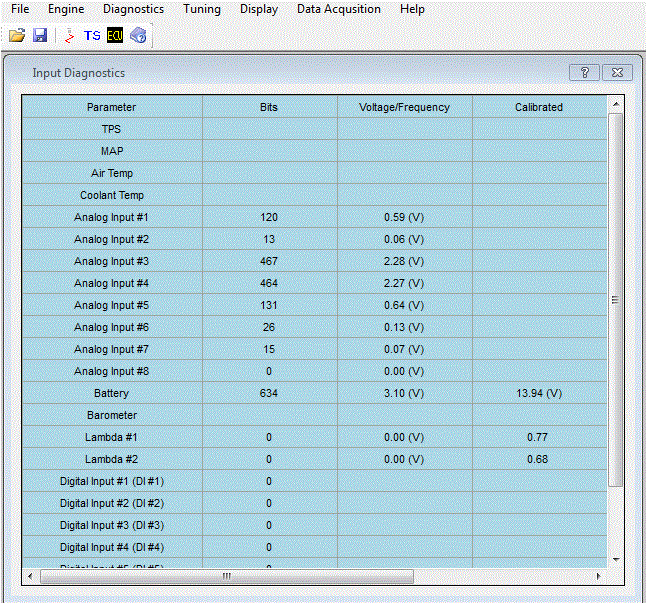The width and height of the screenshot is (647, 604).
Task: Click the Parameter column header
Action: tap(112, 107)
